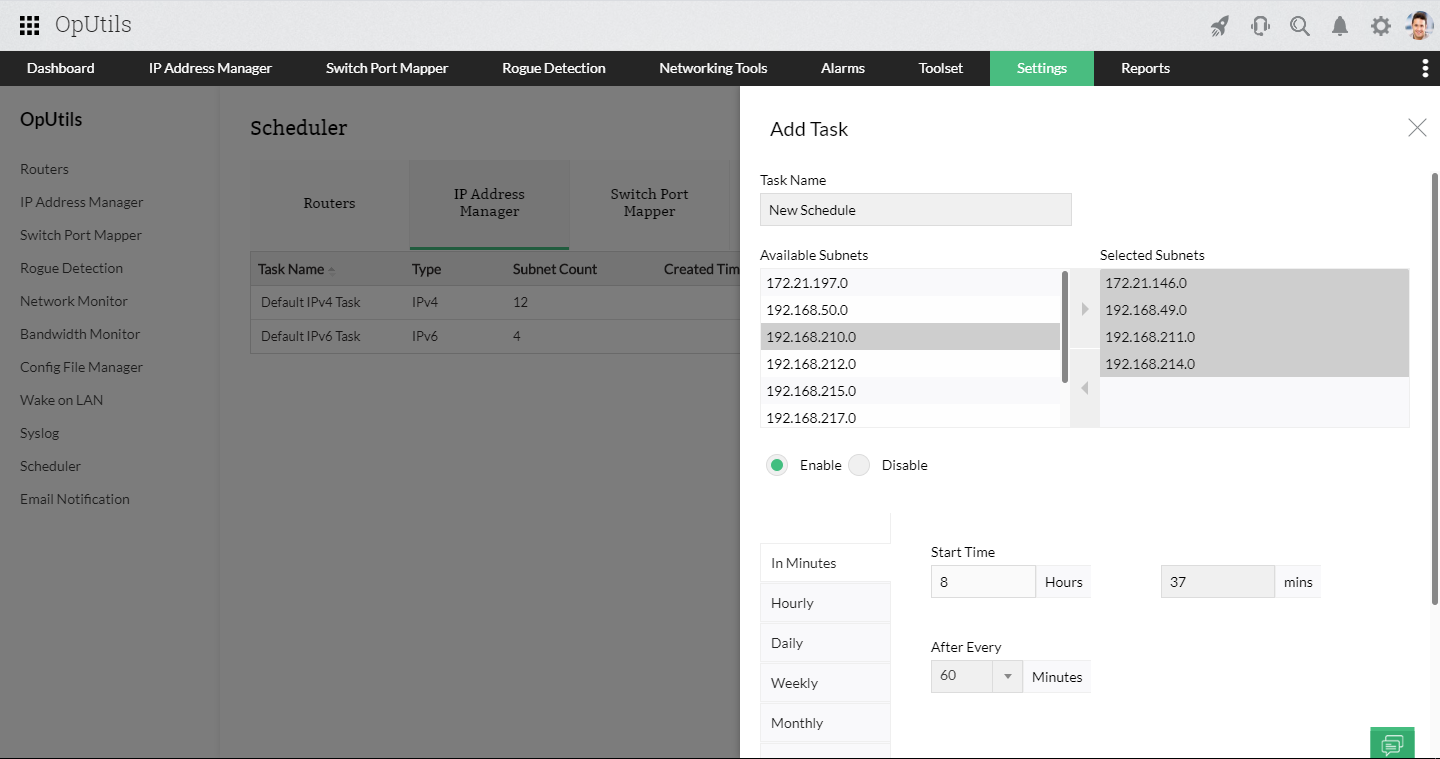1440x759 pixels.
Task: Click the Start Time mins field
Action: 1218,582
